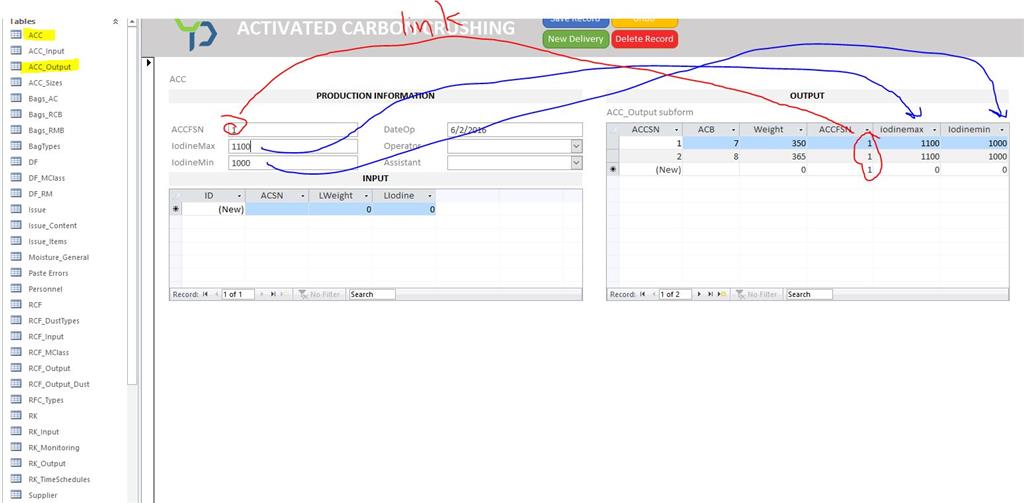The height and width of the screenshot is (503, 1024).
Task: Click the RCF_Output_Dust table icon
Action: (16, 384)
